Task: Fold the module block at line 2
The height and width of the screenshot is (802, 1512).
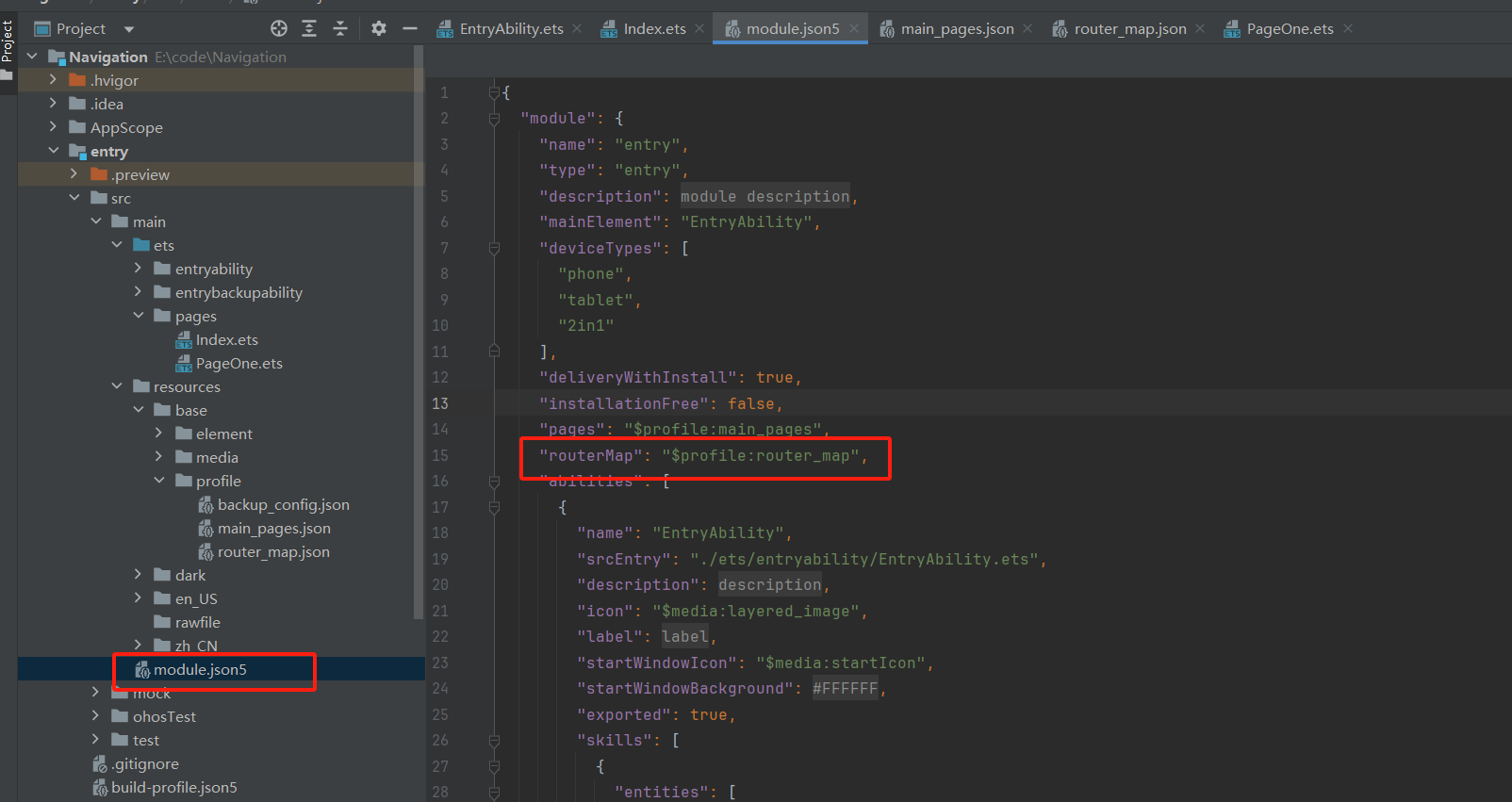Action: point(494,119)
